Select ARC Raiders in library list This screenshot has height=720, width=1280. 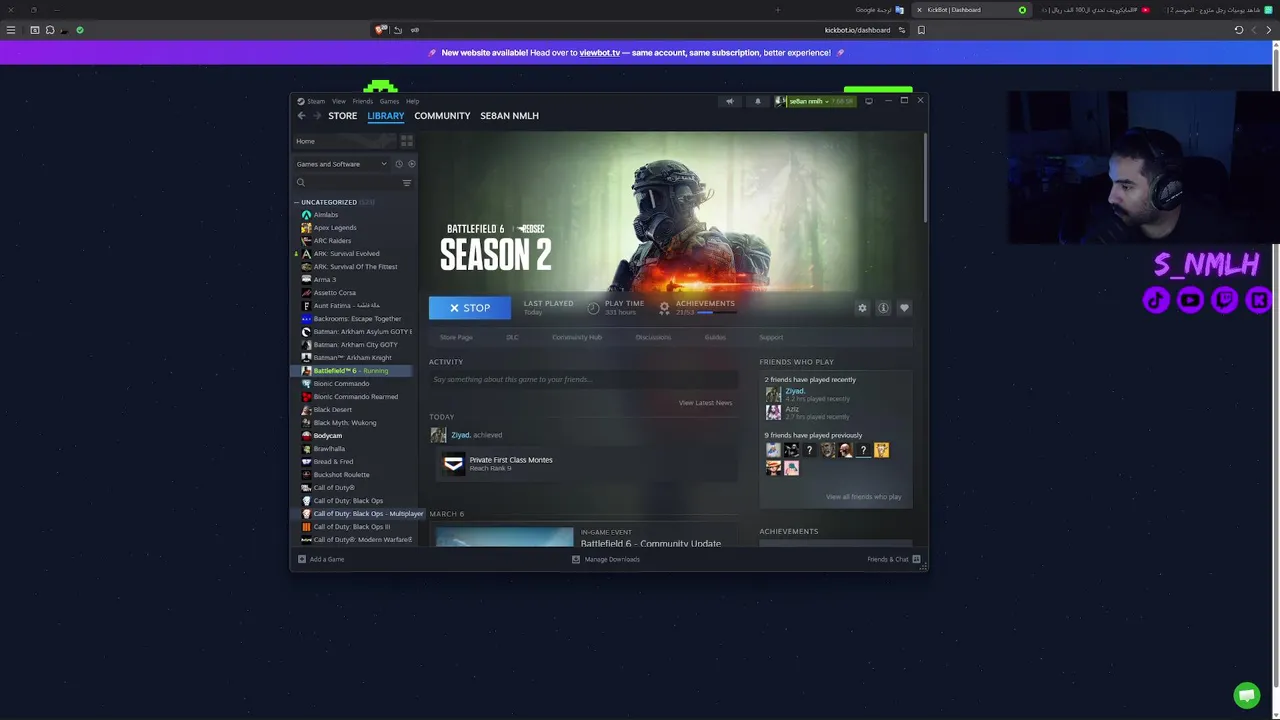click(332, 241)
